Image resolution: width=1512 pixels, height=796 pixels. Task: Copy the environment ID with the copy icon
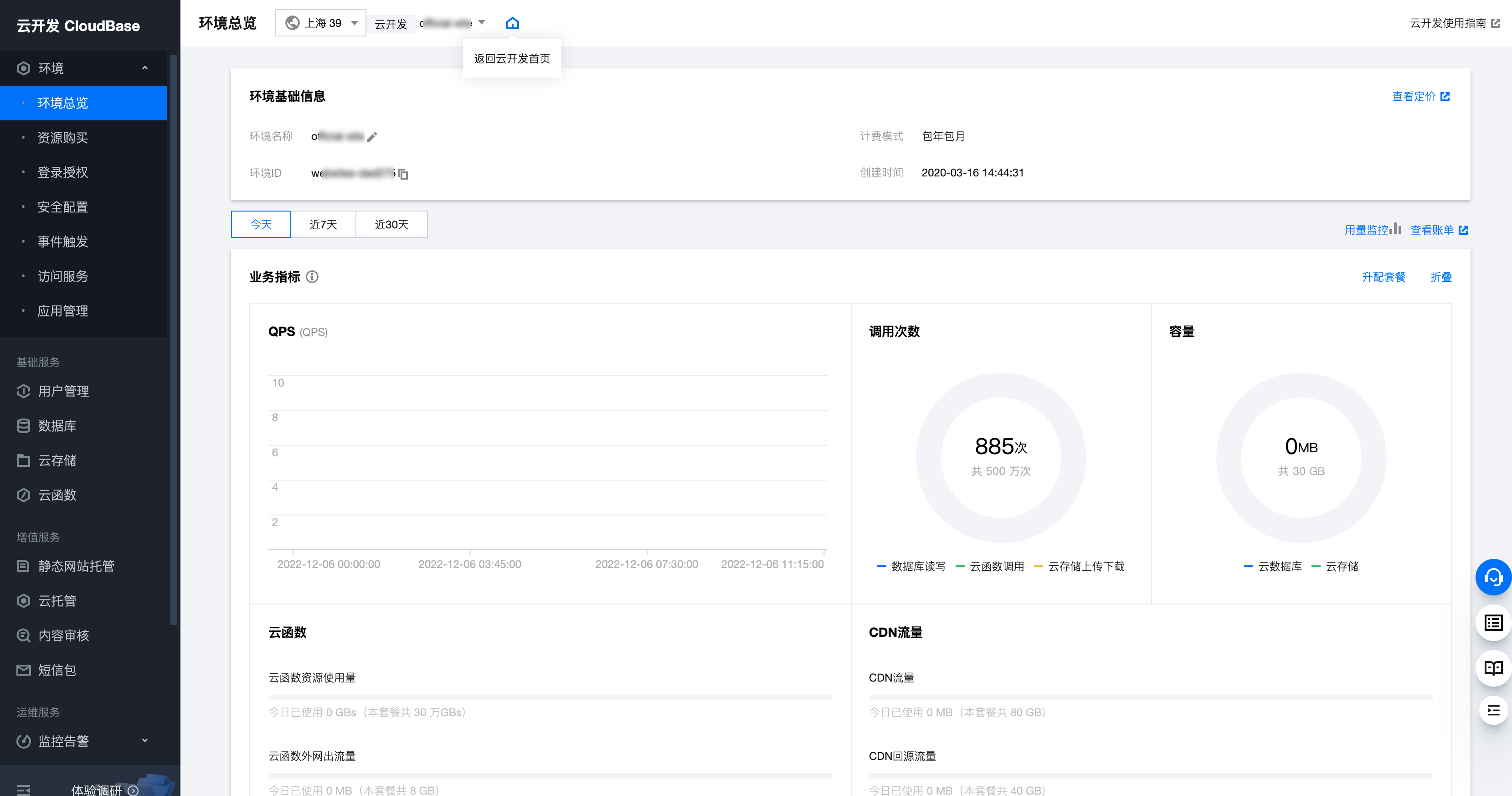[403, 174]
